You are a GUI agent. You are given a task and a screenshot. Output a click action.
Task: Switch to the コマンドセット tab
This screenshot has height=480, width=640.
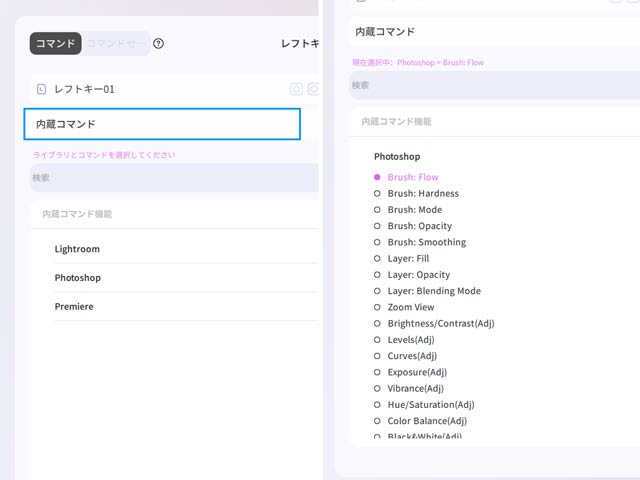(x=116, y=43)
